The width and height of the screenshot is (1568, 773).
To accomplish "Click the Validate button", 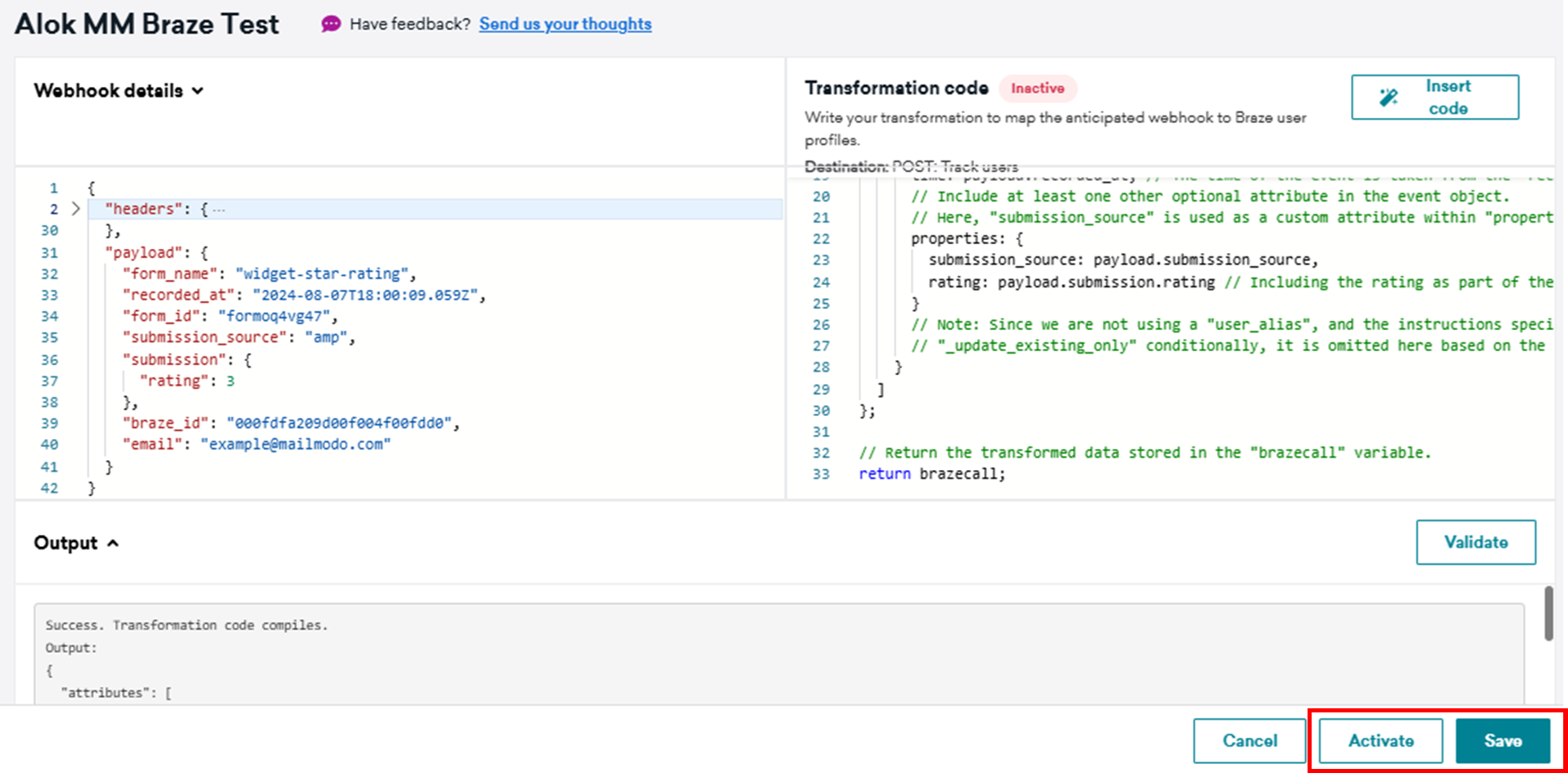I will click(1475, 542).
